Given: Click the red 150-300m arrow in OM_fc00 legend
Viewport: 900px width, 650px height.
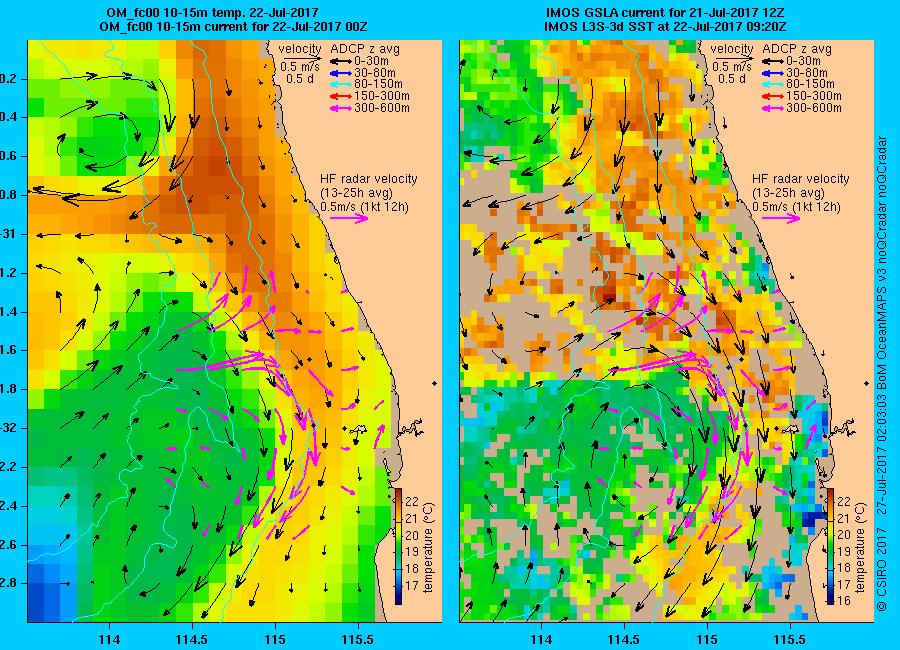Looking at the screenshot, I should point(340,96).
